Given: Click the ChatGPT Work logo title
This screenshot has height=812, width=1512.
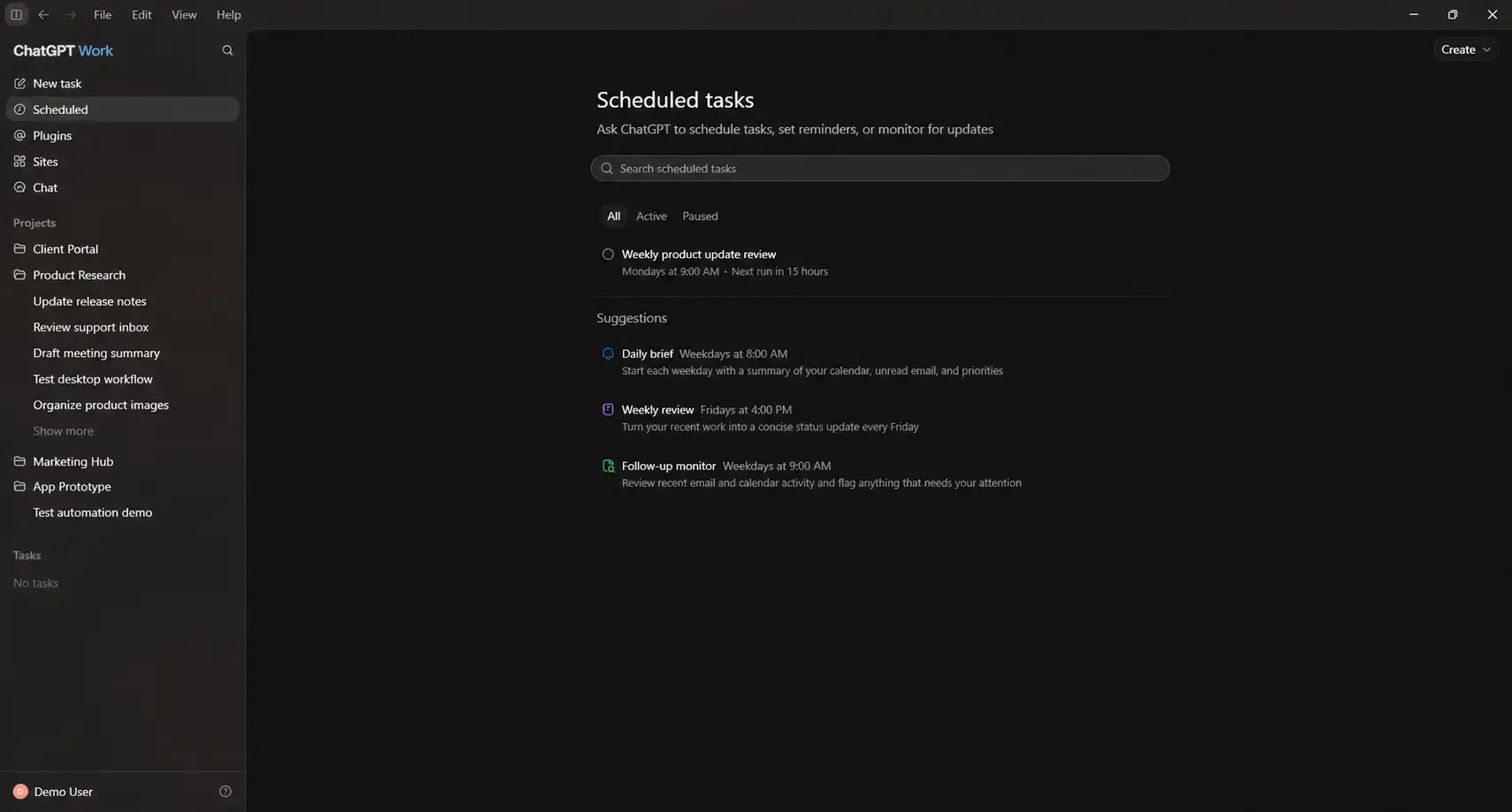Looking at the screenshot, I should tap(63, 50).
